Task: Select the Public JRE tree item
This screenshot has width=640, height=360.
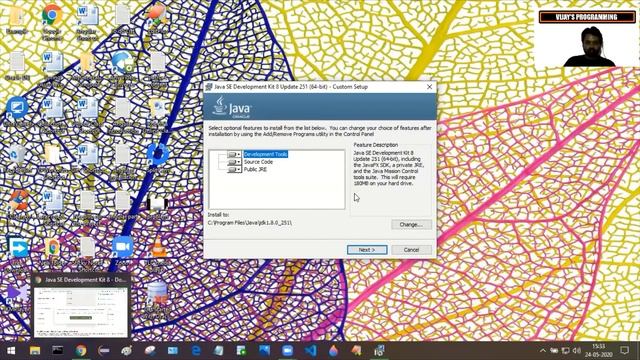Action: click(x=255, y=169)
